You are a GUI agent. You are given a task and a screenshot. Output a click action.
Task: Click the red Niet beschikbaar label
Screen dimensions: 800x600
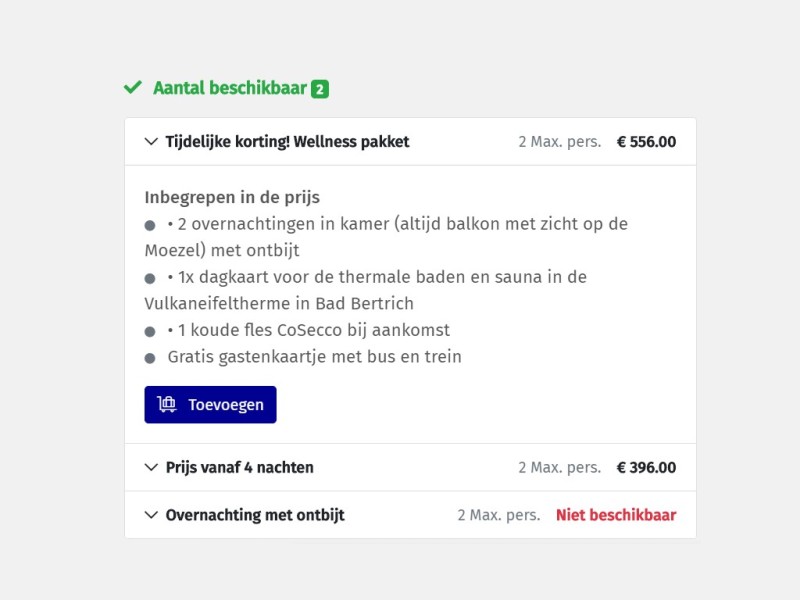[x=615, y=515]
